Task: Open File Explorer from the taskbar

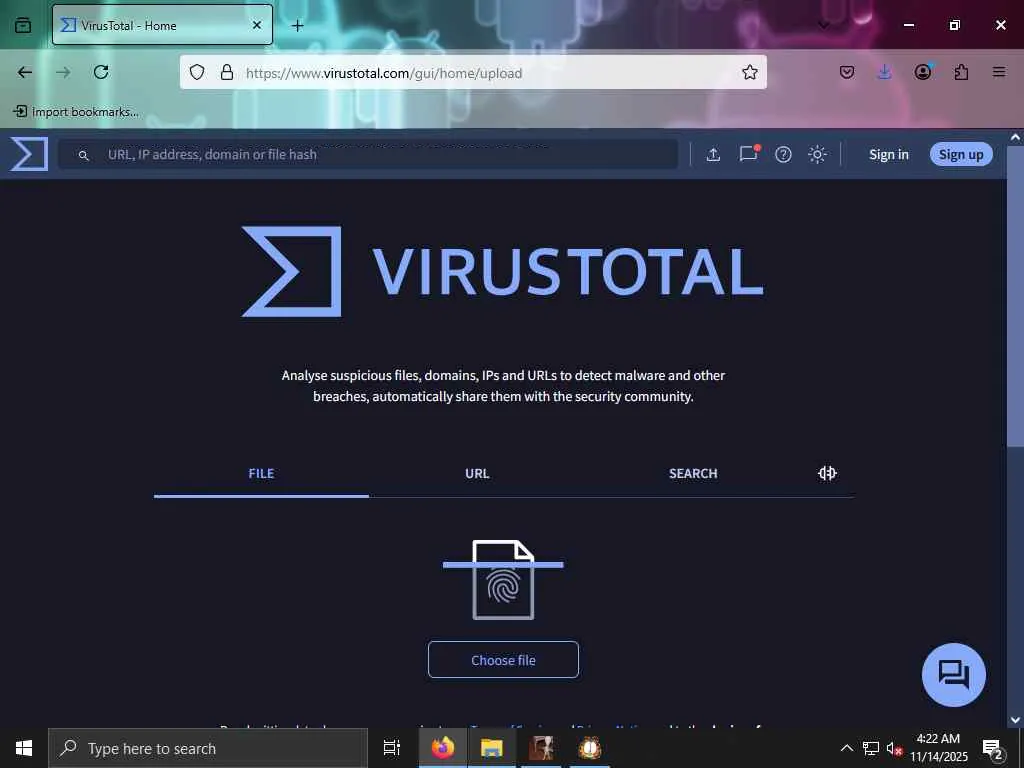Action: pyautogui.click(x=491, y=748)
